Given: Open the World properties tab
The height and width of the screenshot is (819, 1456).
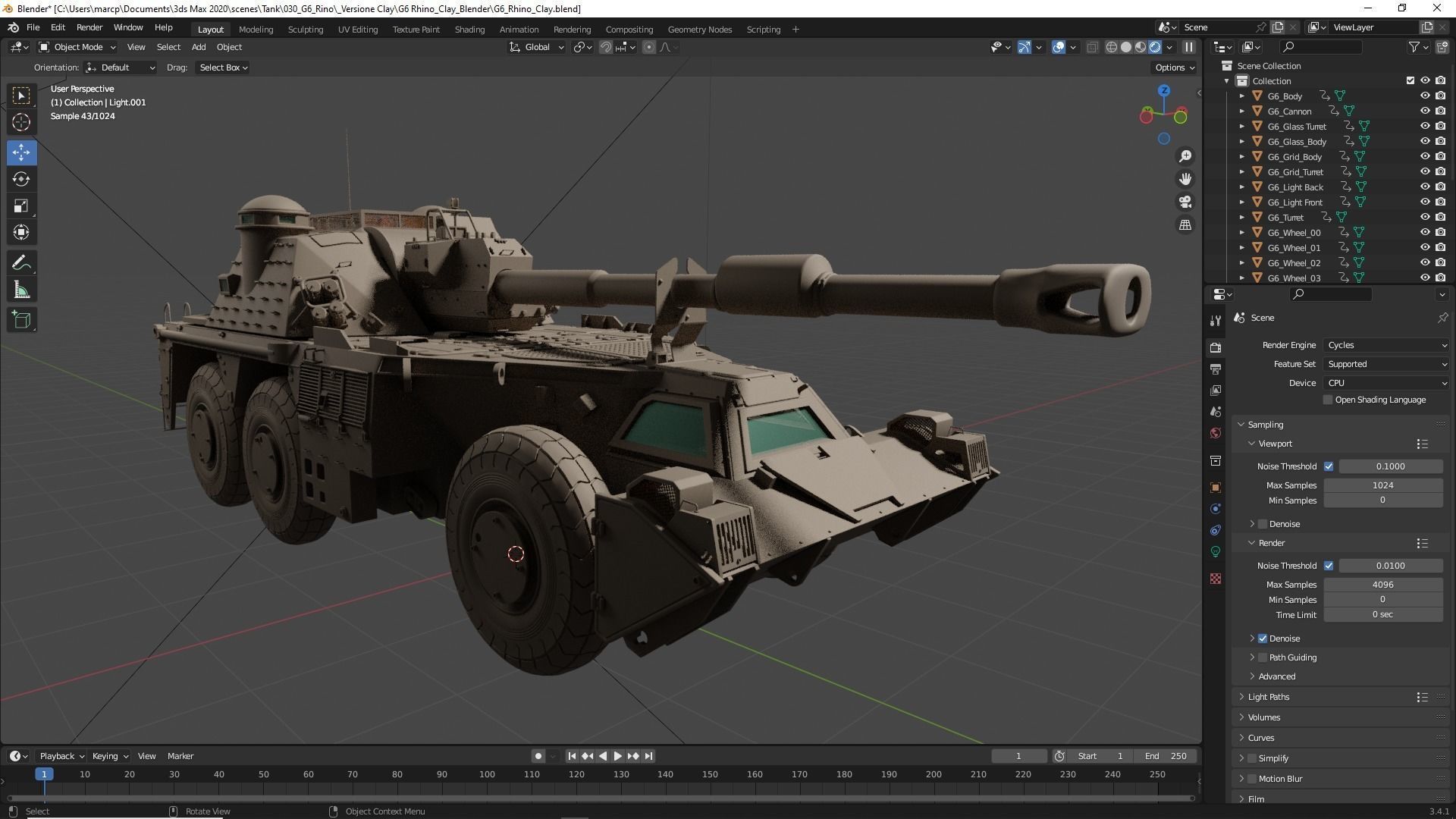Looking at the screenshot, I should (x=1216, y=433).
